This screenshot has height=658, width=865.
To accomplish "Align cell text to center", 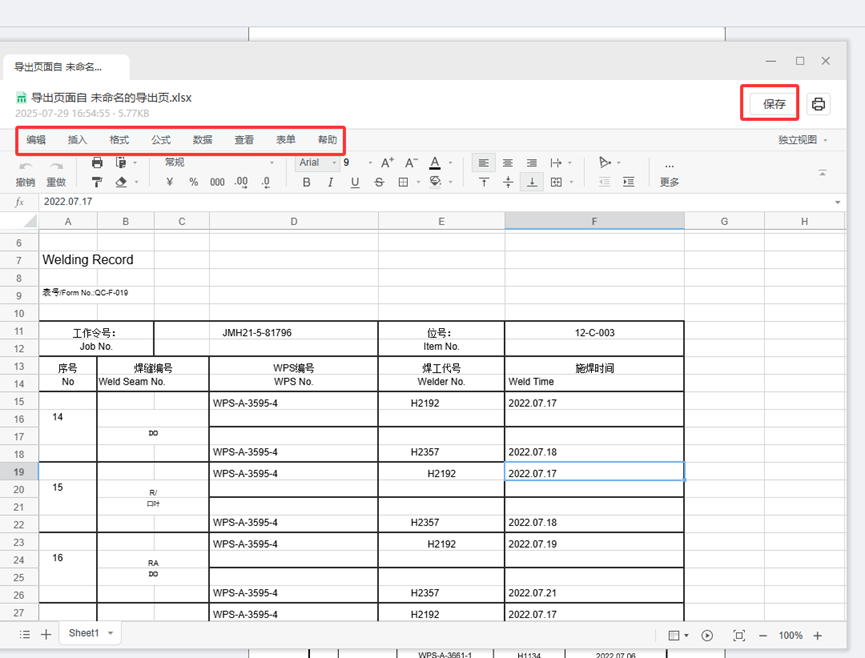I will coord(508,162).
